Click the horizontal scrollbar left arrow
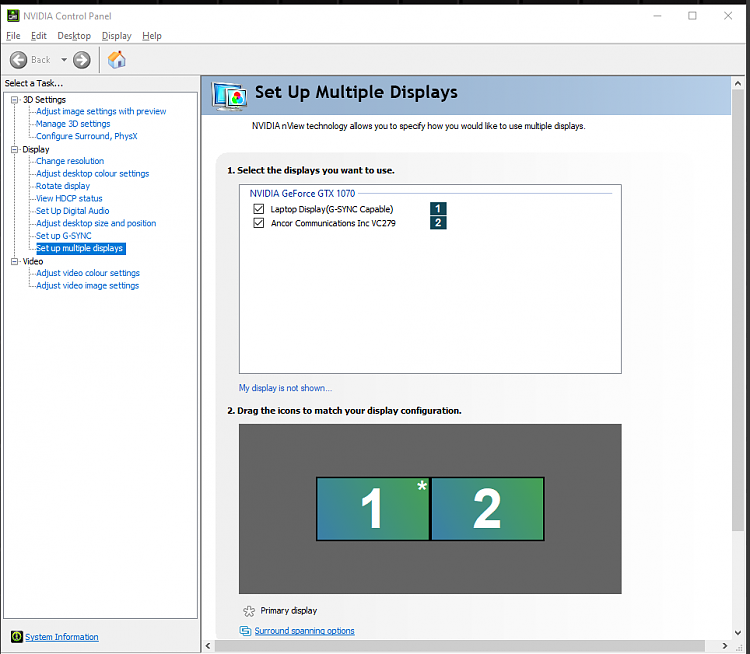Image resolution: width=750 pixels, height=654 pixels. pyautogui.click(x=208, y=646)
